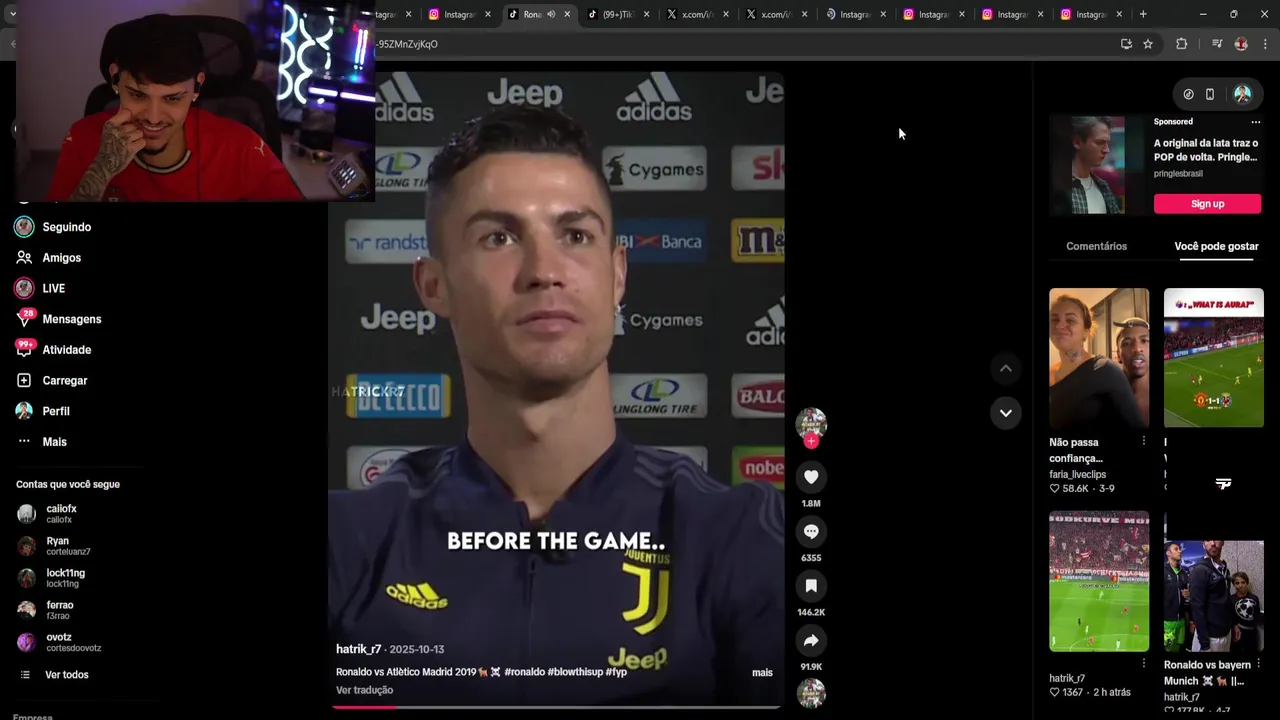
Task: Close the active Ronaldo tab
Action: point(567,14)
